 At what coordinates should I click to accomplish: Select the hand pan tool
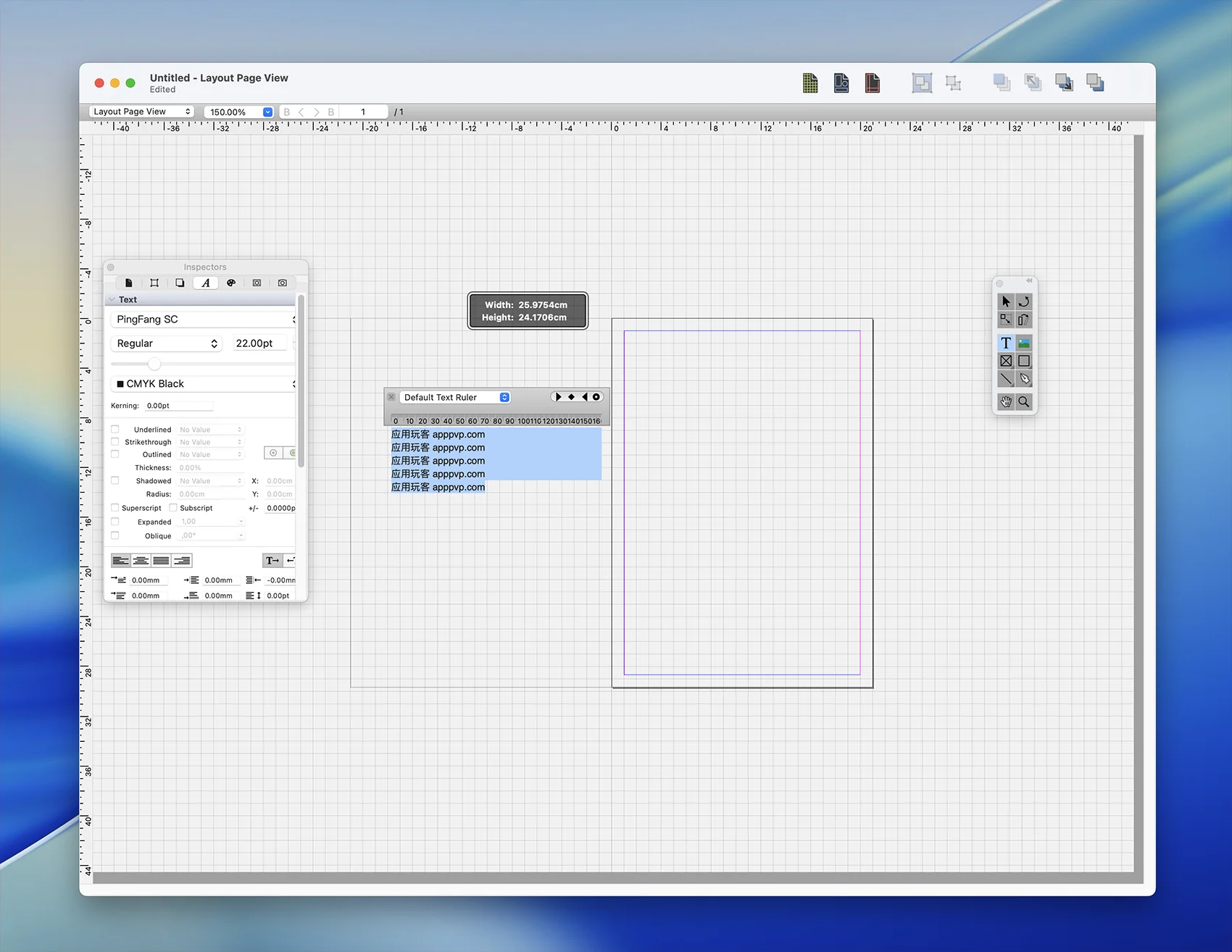(x=1005, y=402)
